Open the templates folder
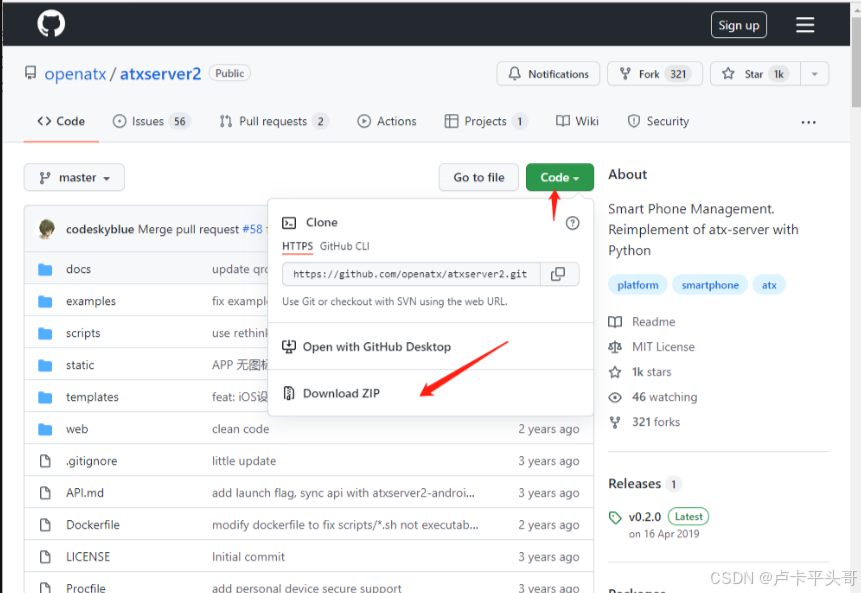This screenshot has width=861, height=593. [92, 397]
